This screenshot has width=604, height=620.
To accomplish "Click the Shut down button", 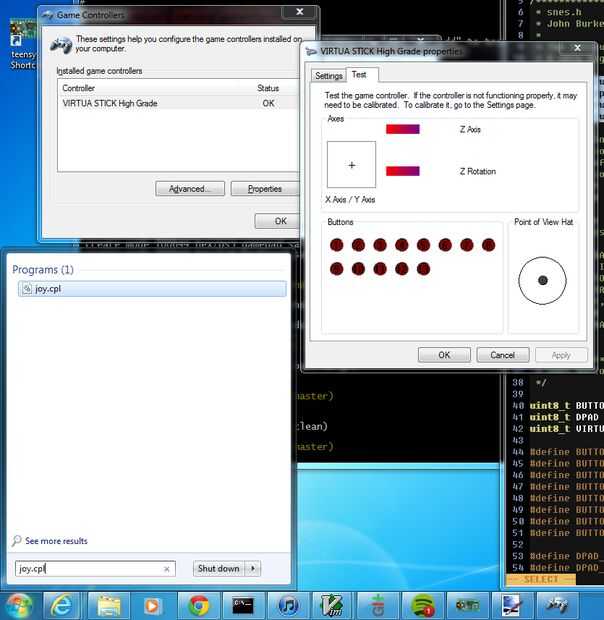I will (219, 569).
